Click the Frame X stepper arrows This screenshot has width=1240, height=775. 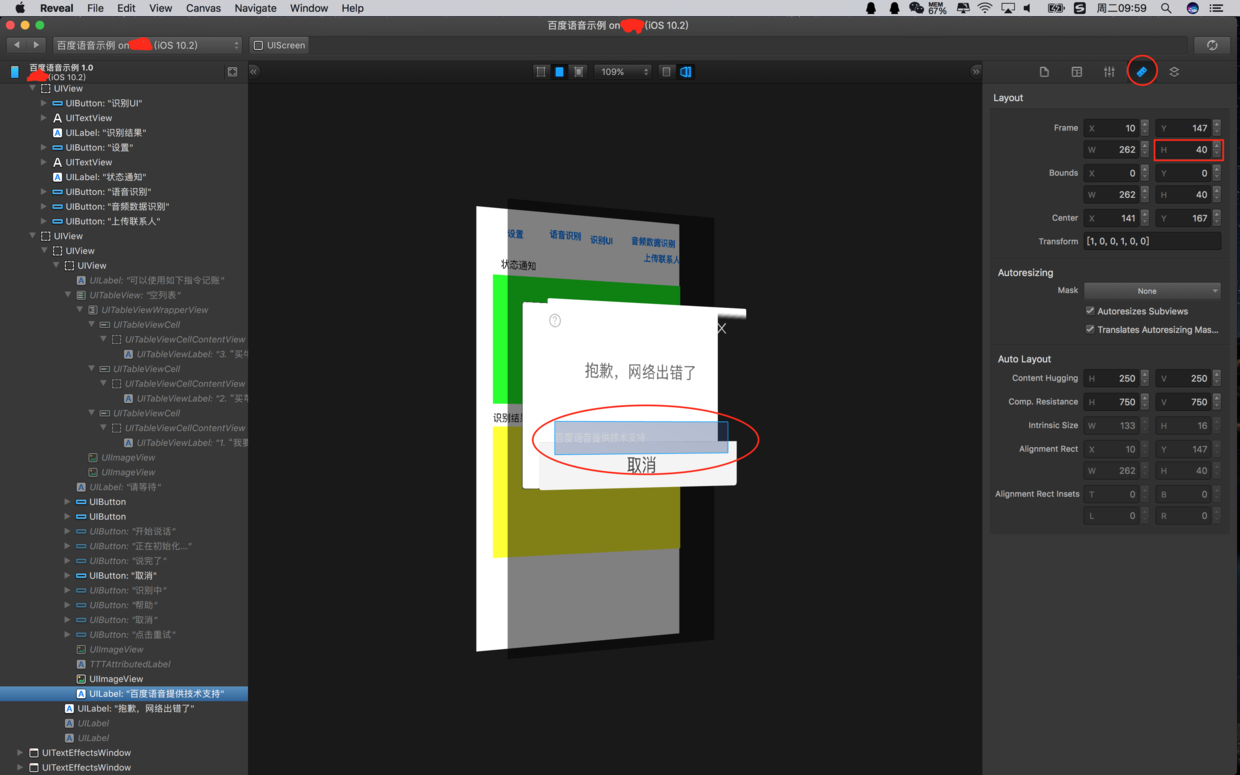(1145, 128)
